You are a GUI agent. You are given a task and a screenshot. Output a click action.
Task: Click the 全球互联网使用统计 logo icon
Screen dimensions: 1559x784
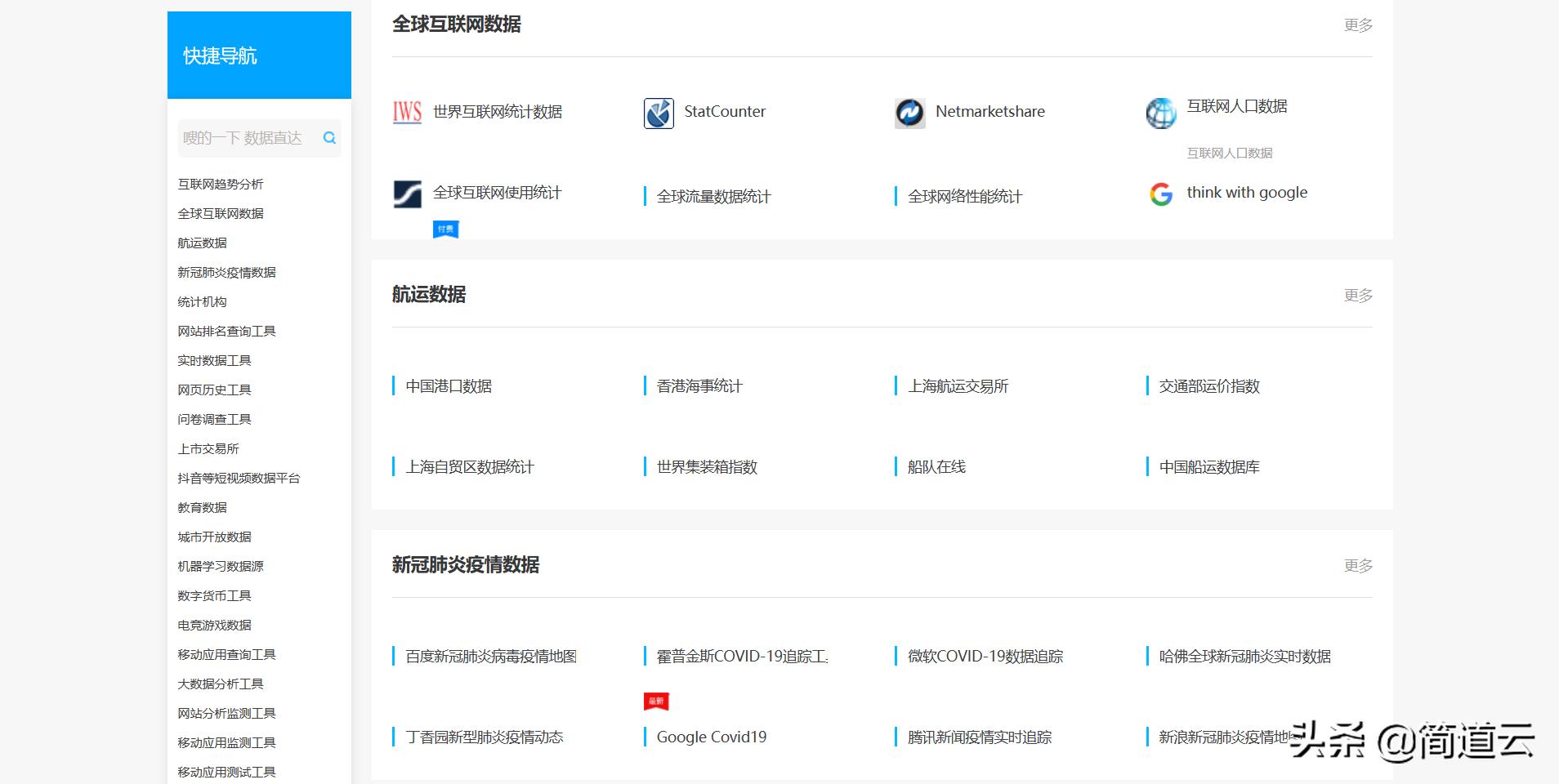pos(406,194)
